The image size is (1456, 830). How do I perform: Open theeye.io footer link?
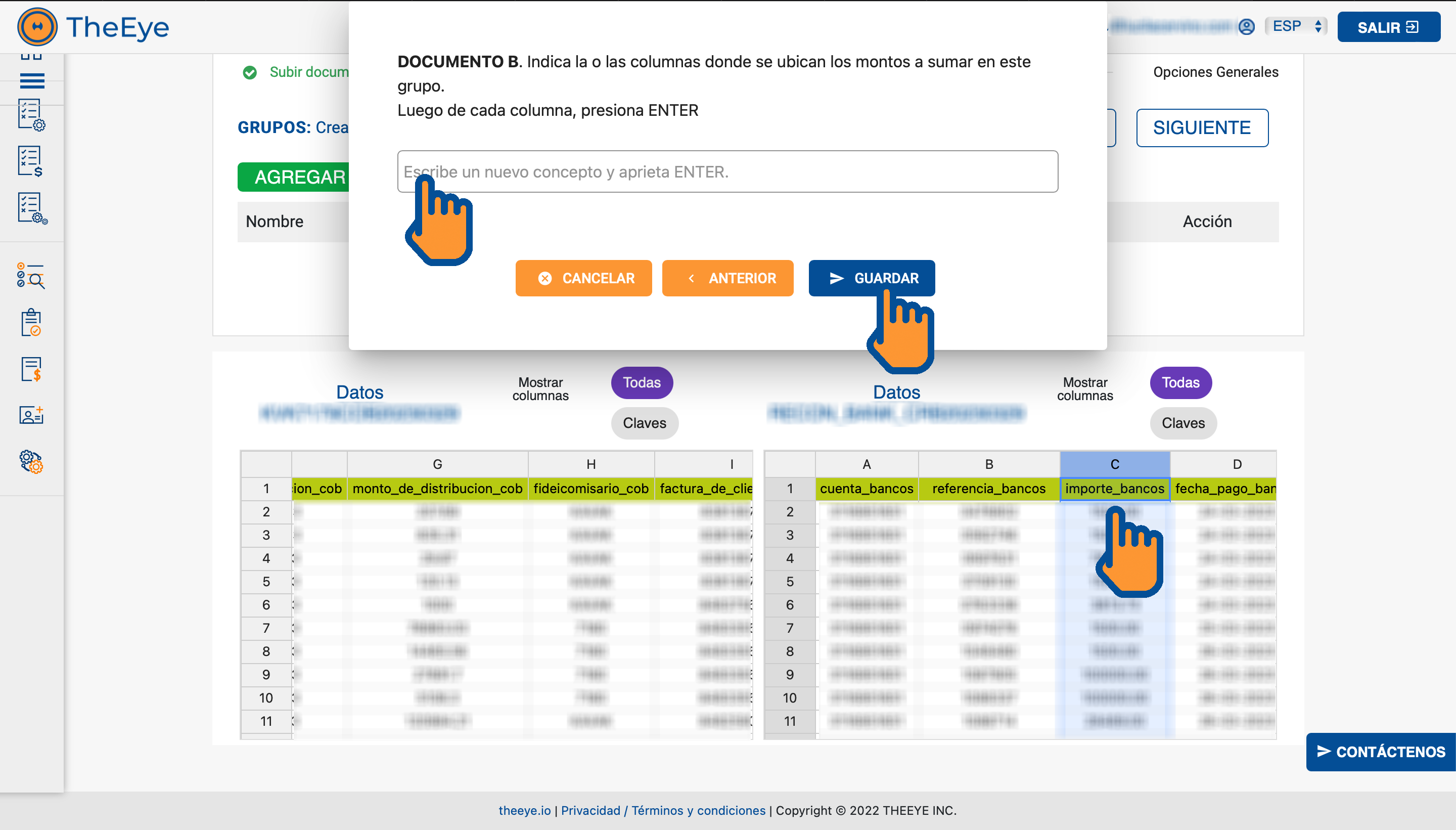click(x=525, y=811)
